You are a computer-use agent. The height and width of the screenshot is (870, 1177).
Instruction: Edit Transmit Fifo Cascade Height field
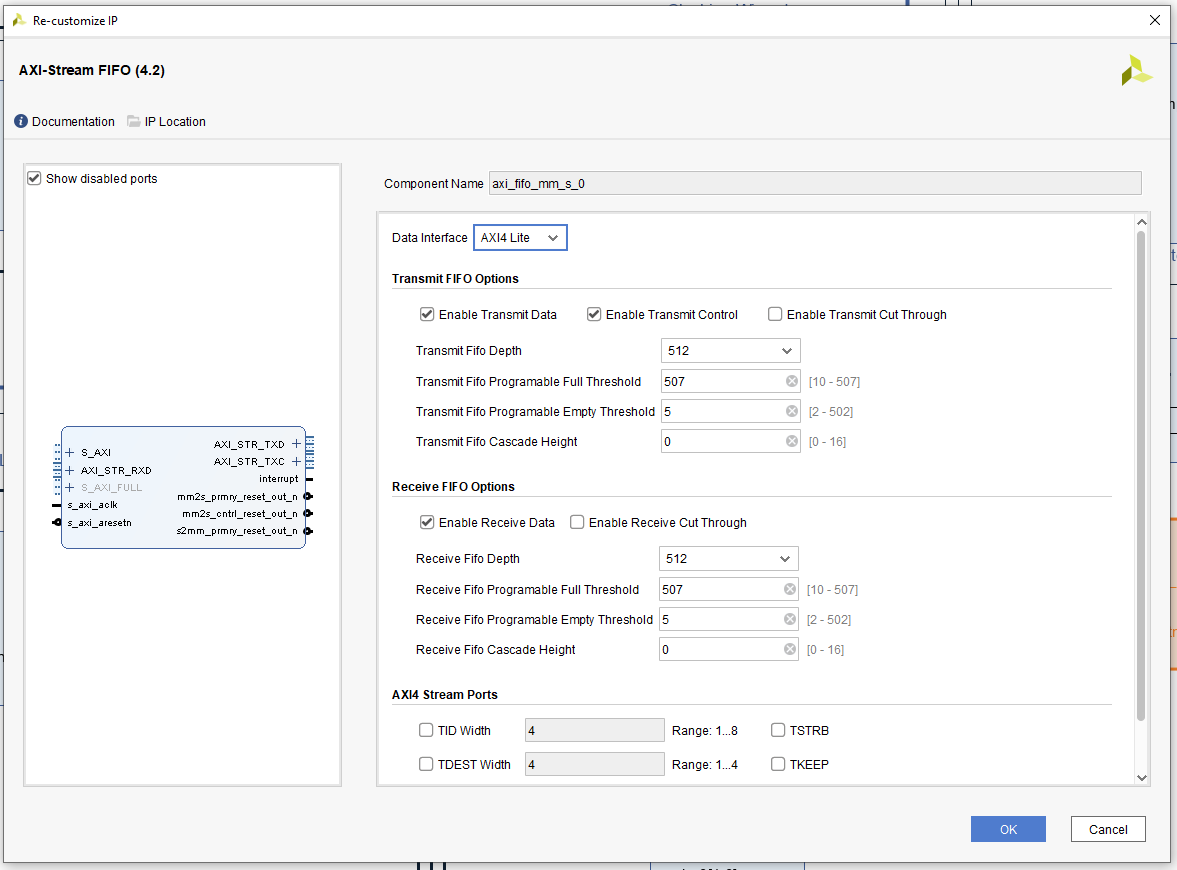[730, 441]
